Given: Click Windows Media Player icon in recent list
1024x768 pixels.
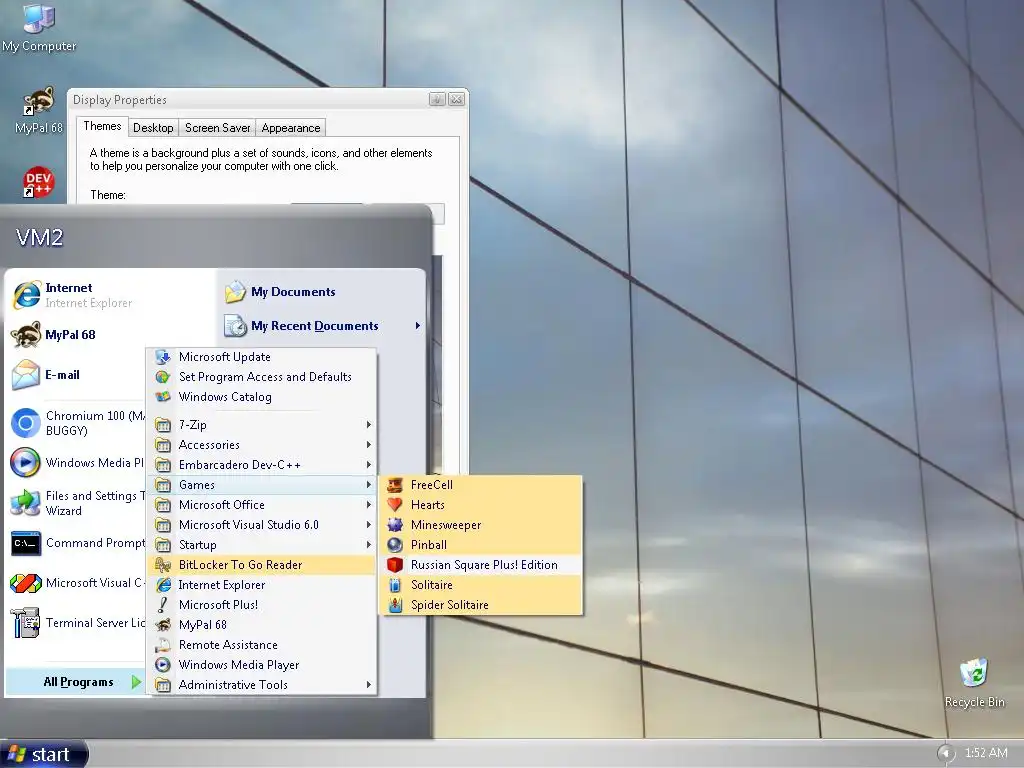Looking at the screenshot, I should (x=26, y=462).
